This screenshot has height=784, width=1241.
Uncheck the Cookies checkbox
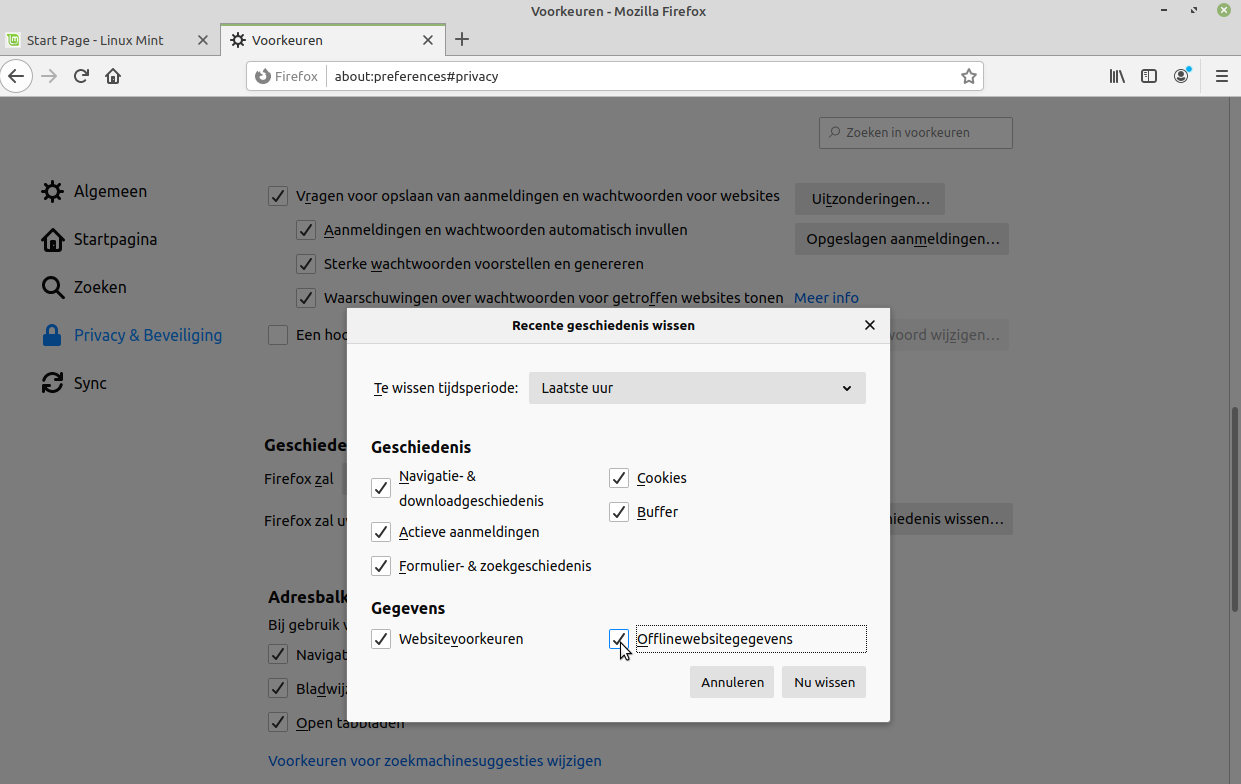618,477
